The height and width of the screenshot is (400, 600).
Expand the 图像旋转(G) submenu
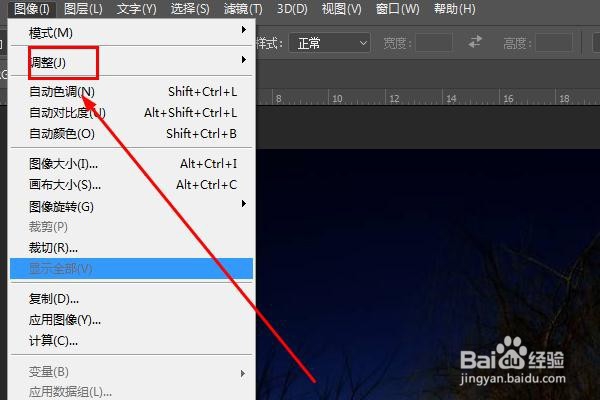131,207
